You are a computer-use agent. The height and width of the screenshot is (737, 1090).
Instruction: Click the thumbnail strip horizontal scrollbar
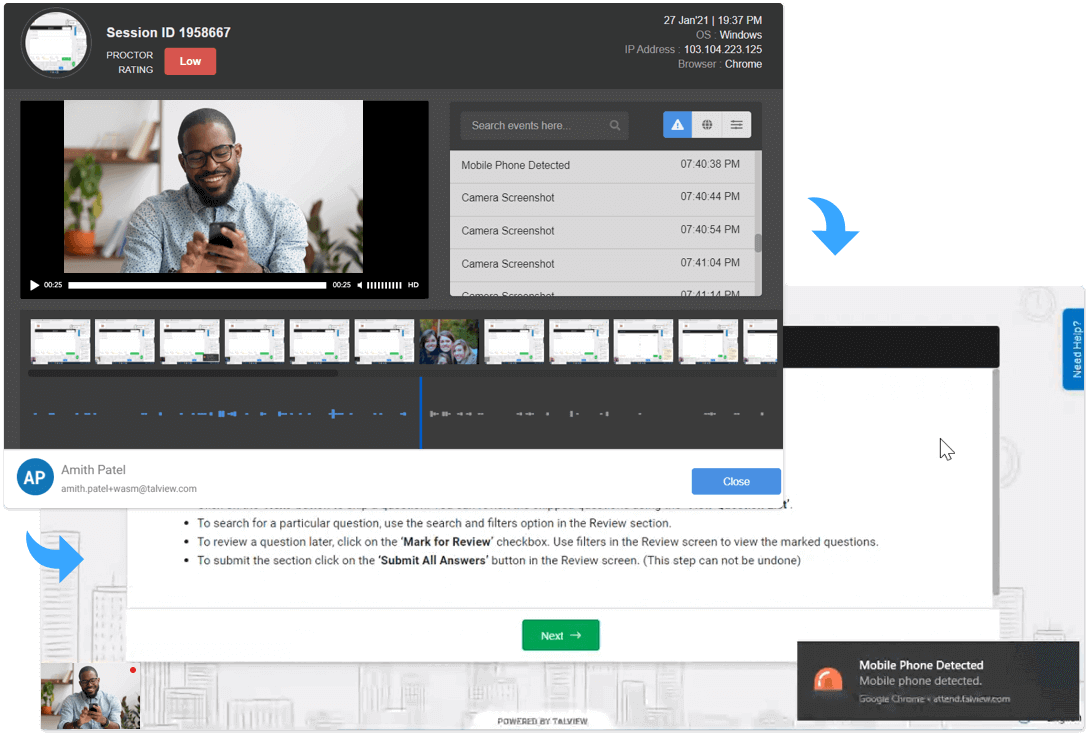click(183, 373)
